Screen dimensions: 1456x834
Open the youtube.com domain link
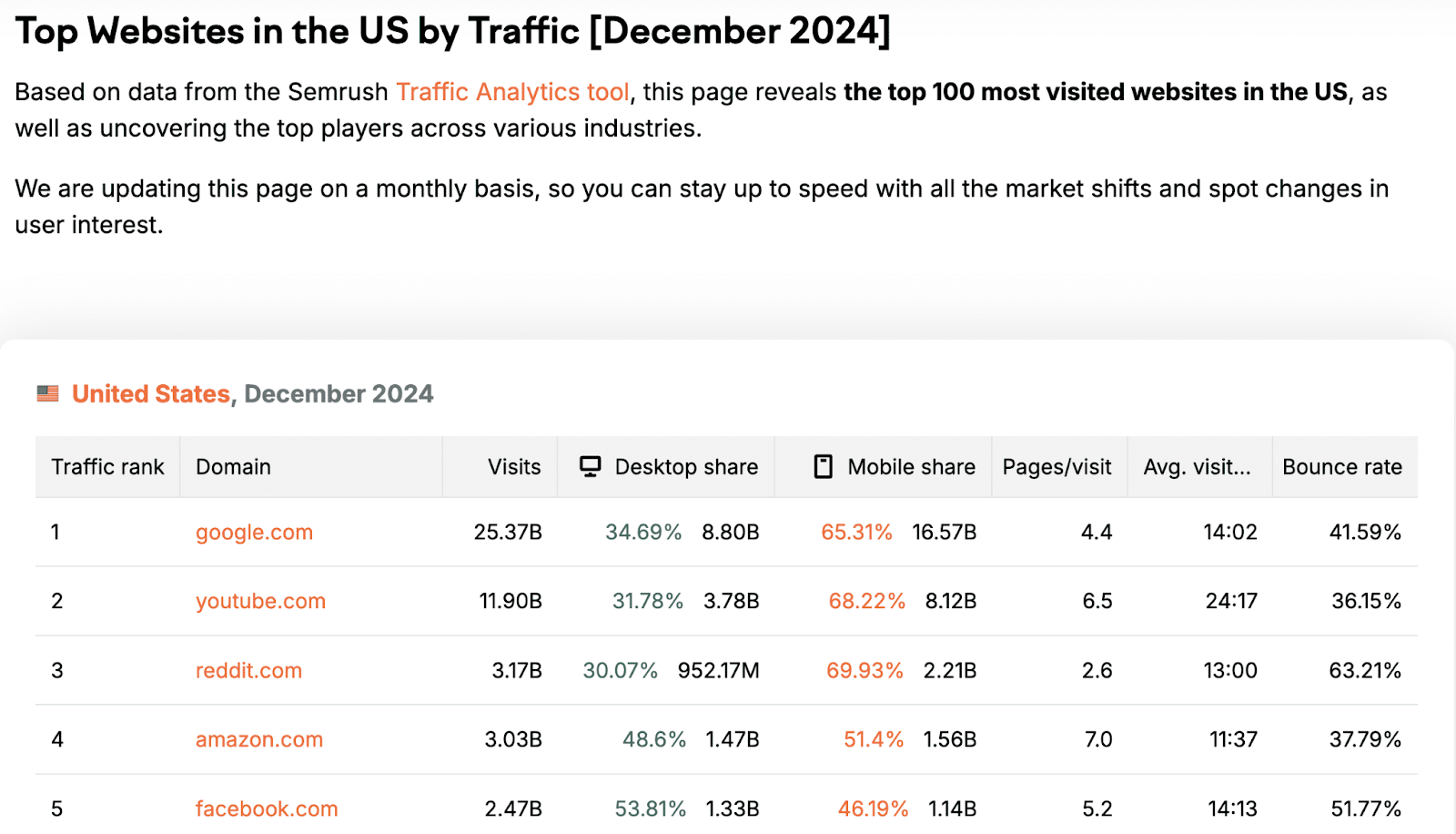pyautogui.click(x=260, y=602)
